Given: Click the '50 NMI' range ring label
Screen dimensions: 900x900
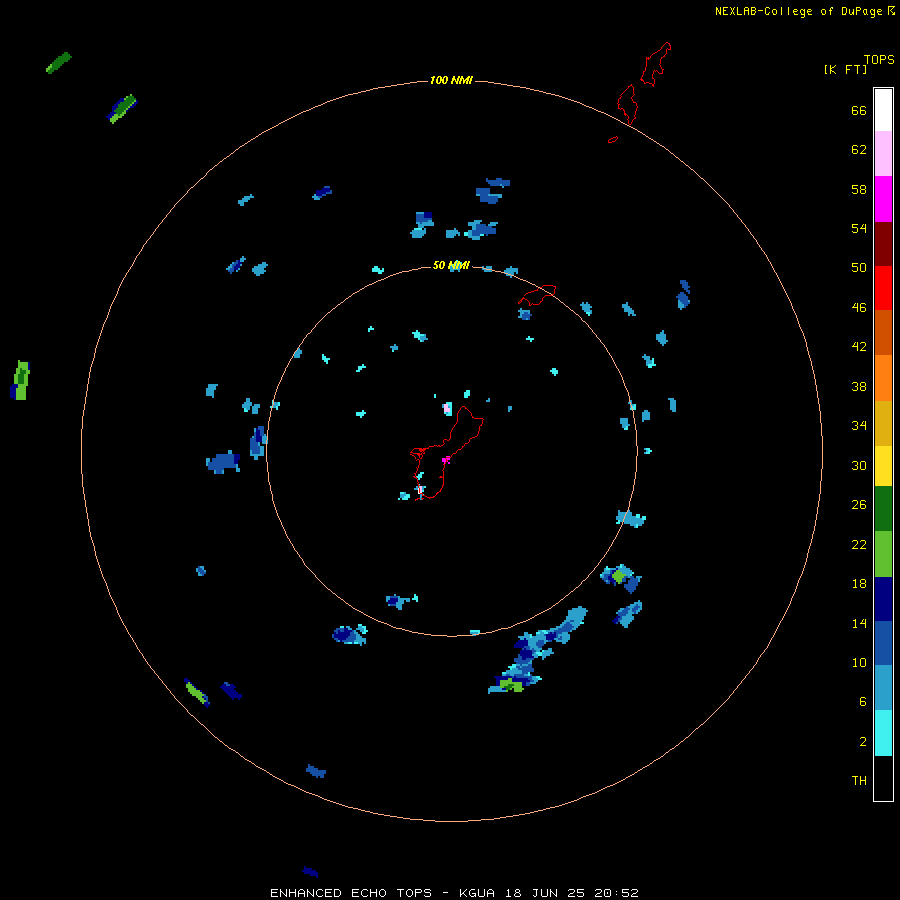Looking at the screenshot, I should [x=451, y=265].
